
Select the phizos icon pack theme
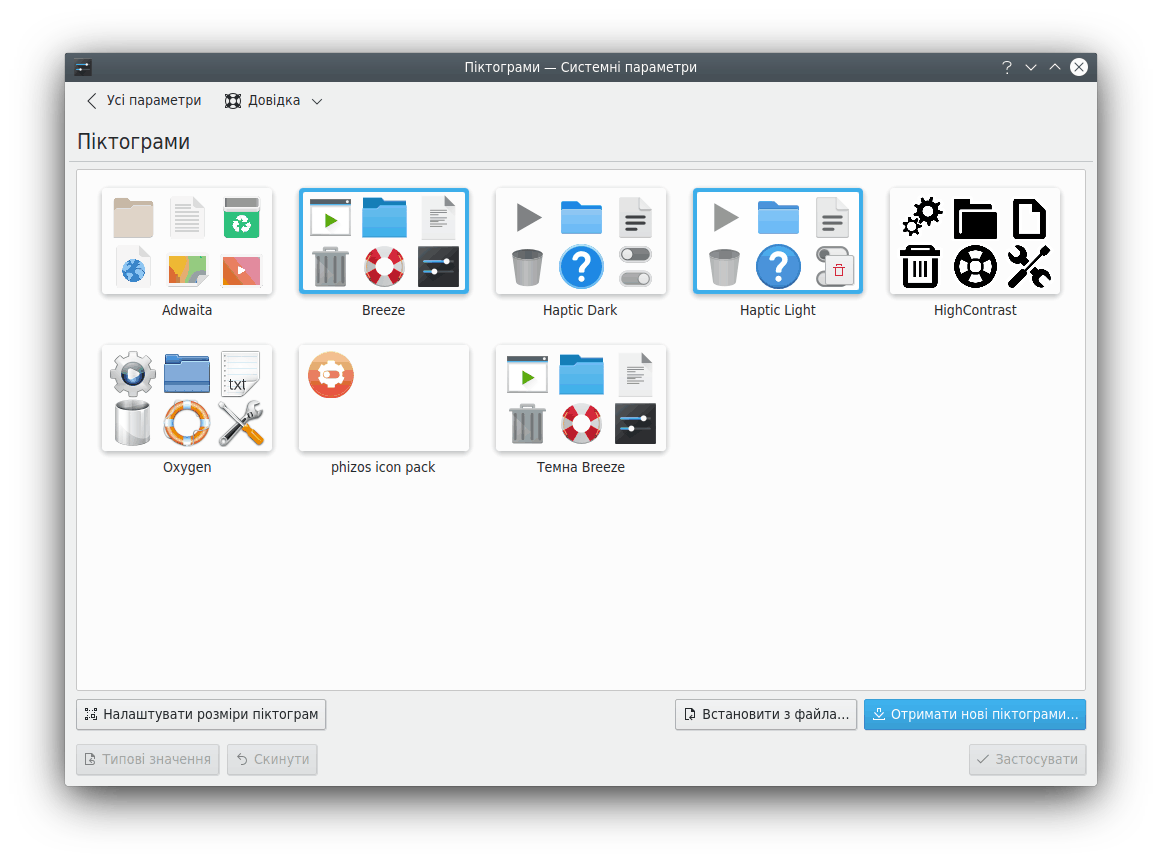point(384,398)
